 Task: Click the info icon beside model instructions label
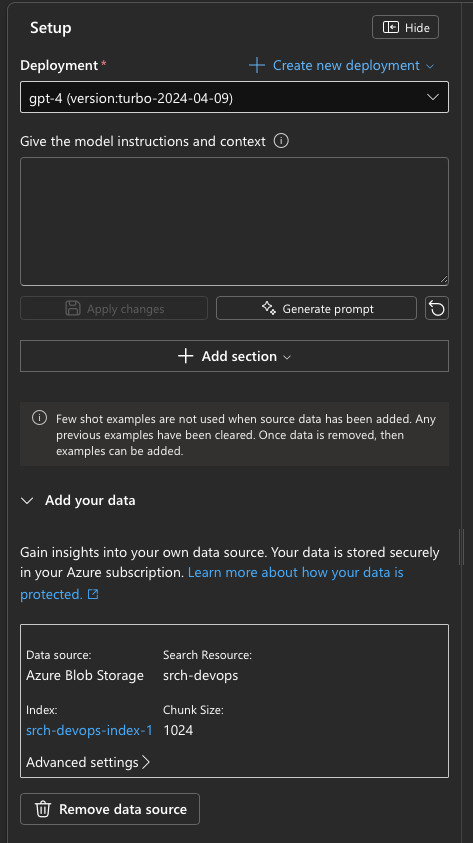(281, 141)
